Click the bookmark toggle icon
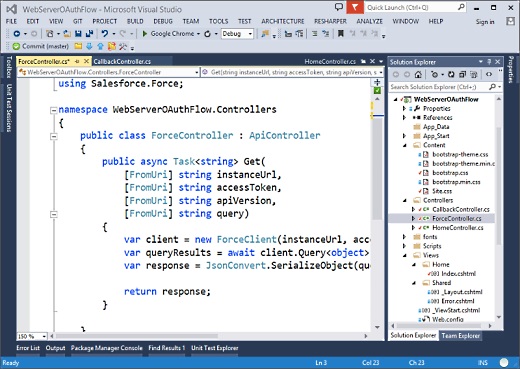 (341, 33)
